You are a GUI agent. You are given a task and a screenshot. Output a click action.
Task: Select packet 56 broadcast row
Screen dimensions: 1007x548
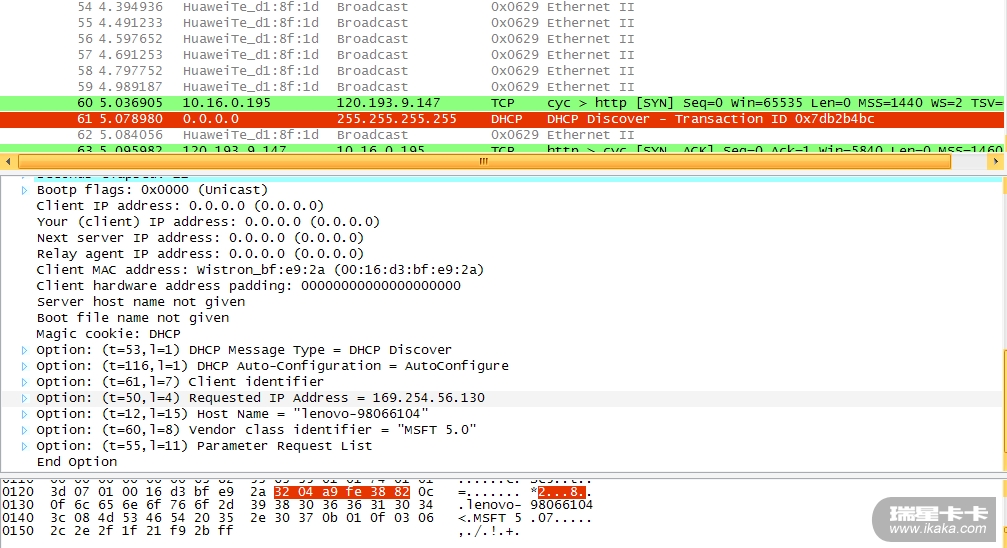(502, 39)
